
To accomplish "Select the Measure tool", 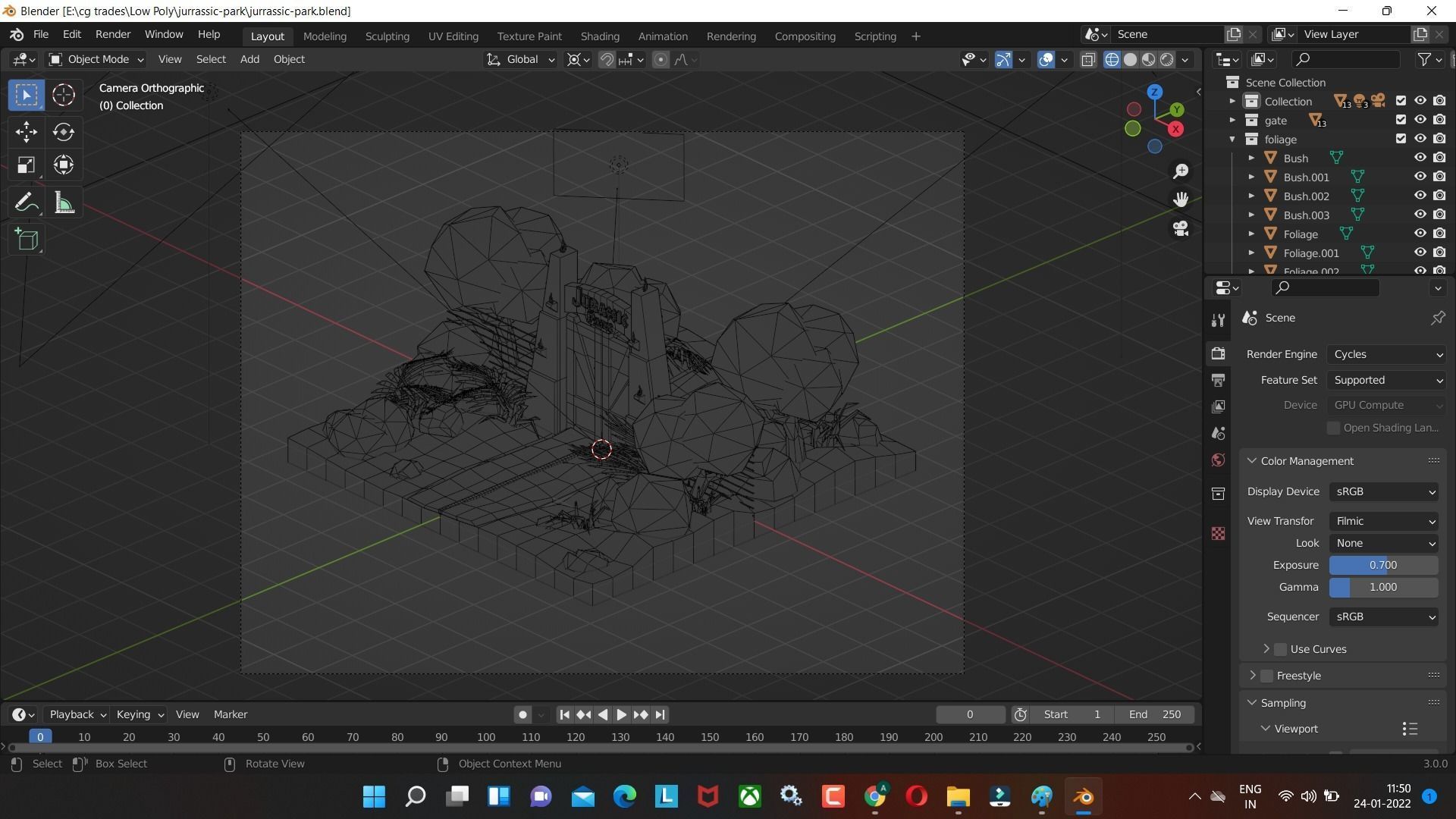I will 64,202.
